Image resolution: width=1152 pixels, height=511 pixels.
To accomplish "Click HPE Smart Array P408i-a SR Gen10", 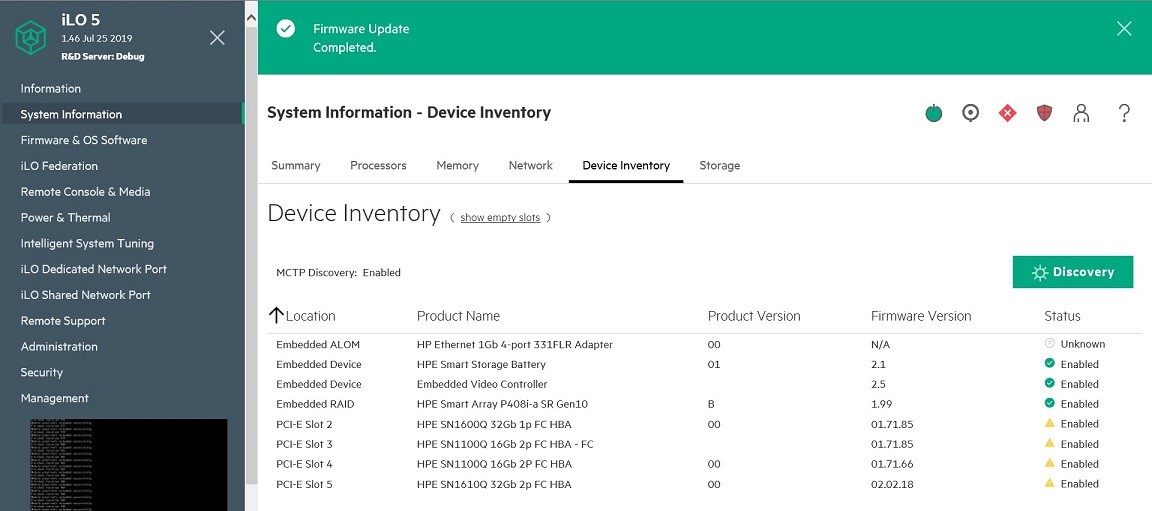I will (x=503, y=404).
